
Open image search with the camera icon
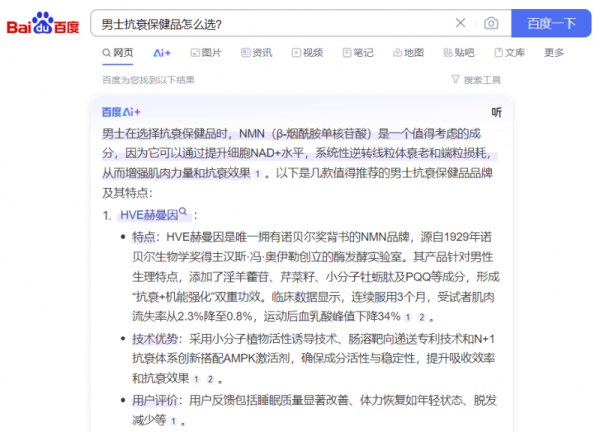tap(491, 23)
